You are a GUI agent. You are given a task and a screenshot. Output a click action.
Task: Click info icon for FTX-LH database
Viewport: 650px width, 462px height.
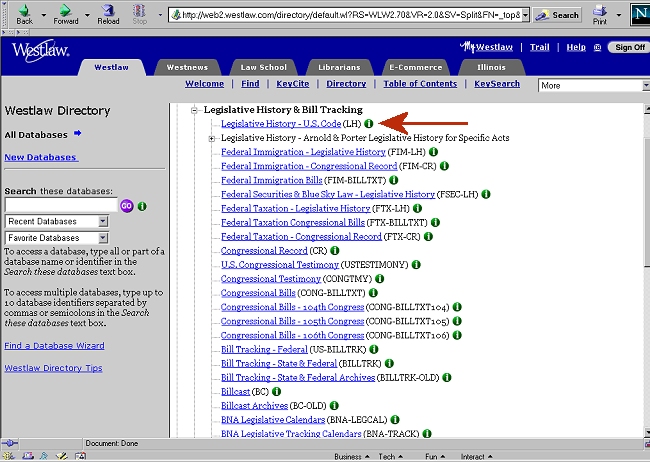pos(417,208)
